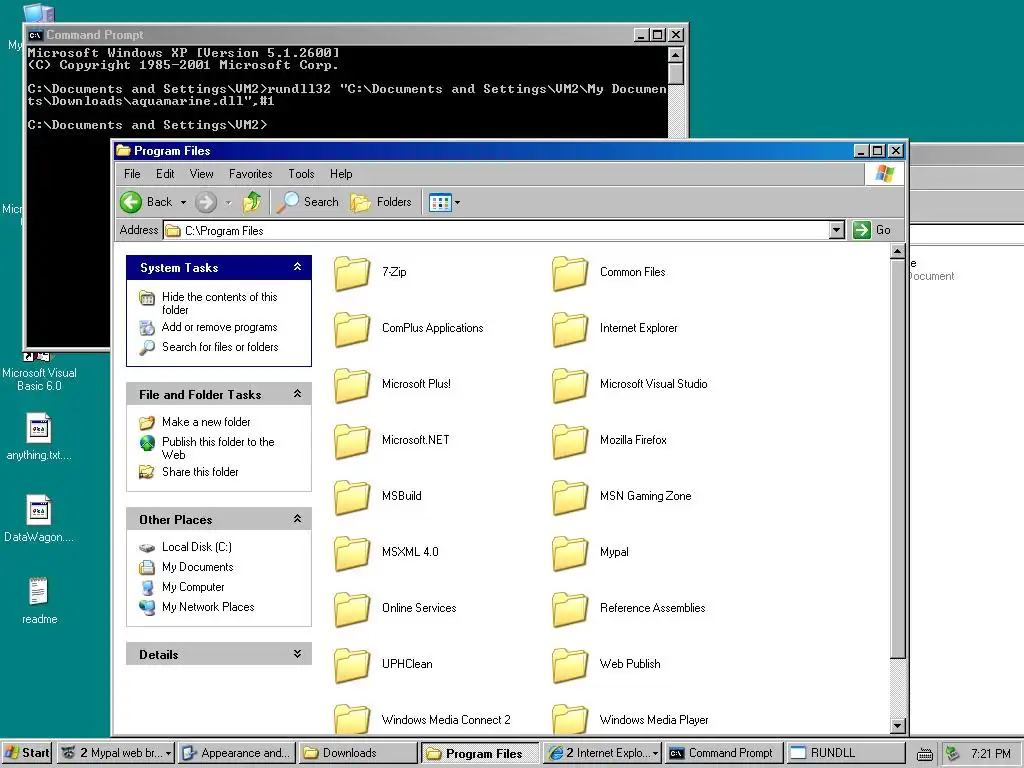
Task: Open the File menu
Action: [132, 174]
